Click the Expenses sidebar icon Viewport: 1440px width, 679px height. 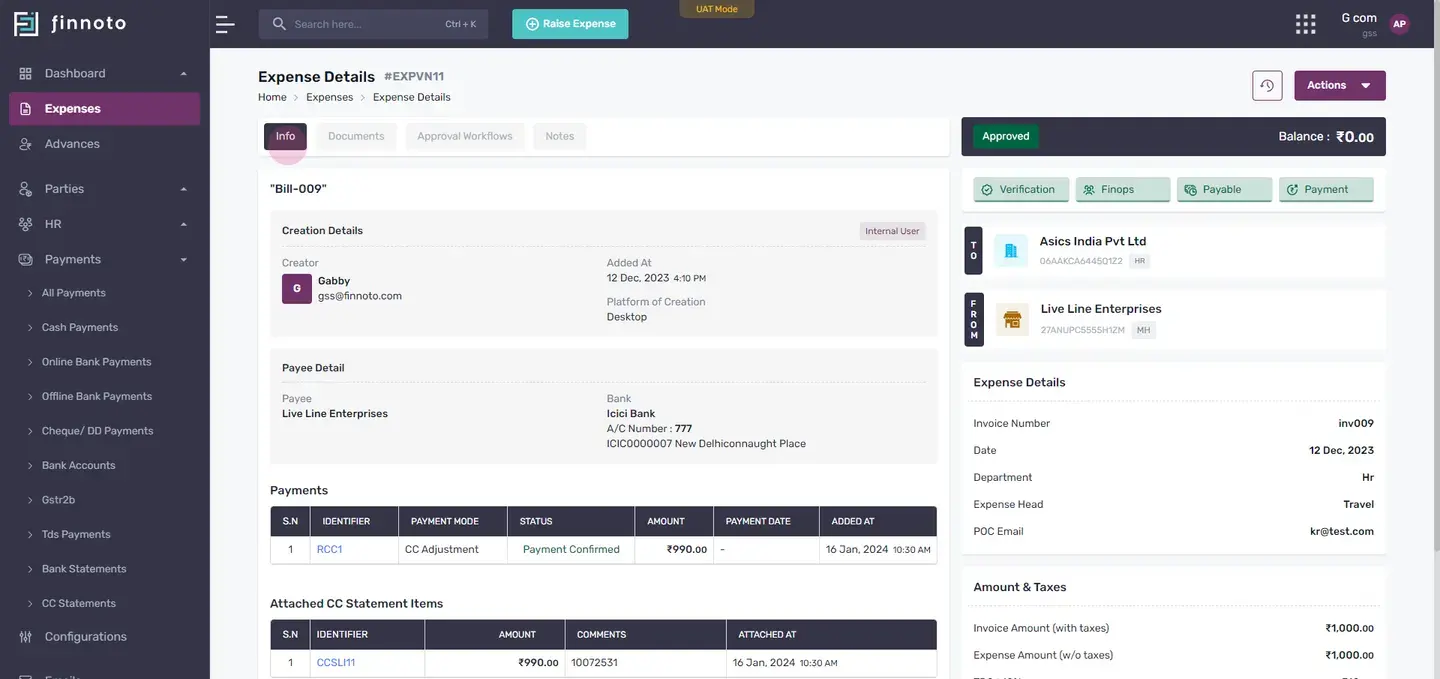point(26,109)
